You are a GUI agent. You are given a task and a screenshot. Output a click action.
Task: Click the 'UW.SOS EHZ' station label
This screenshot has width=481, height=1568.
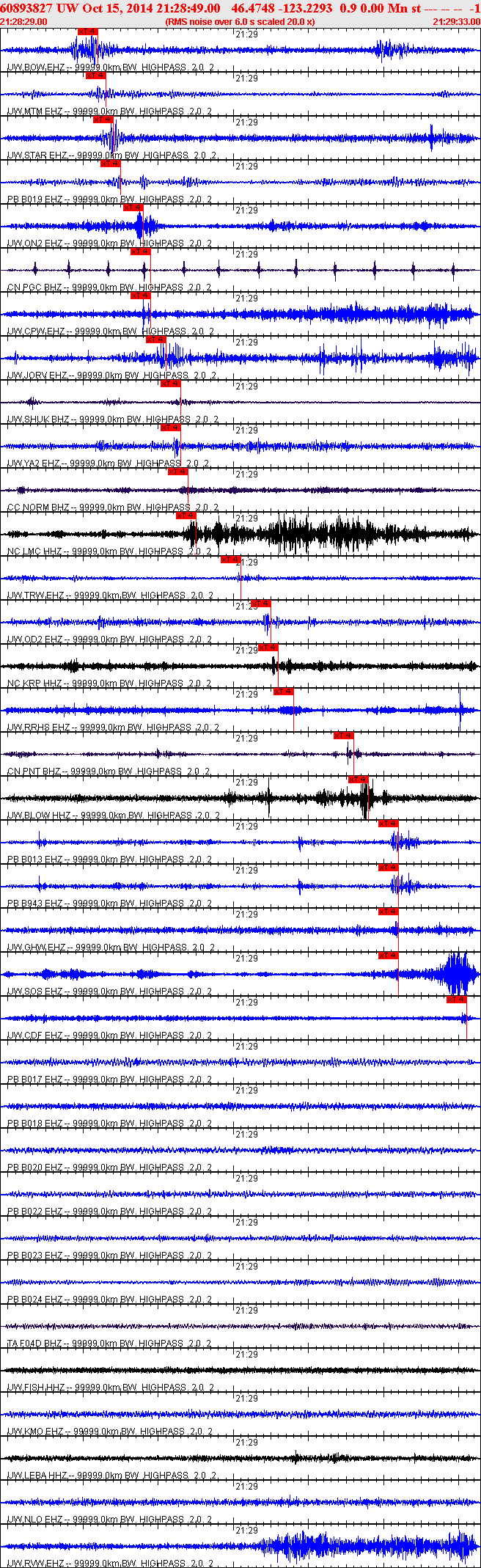click(x=34, y=992)
